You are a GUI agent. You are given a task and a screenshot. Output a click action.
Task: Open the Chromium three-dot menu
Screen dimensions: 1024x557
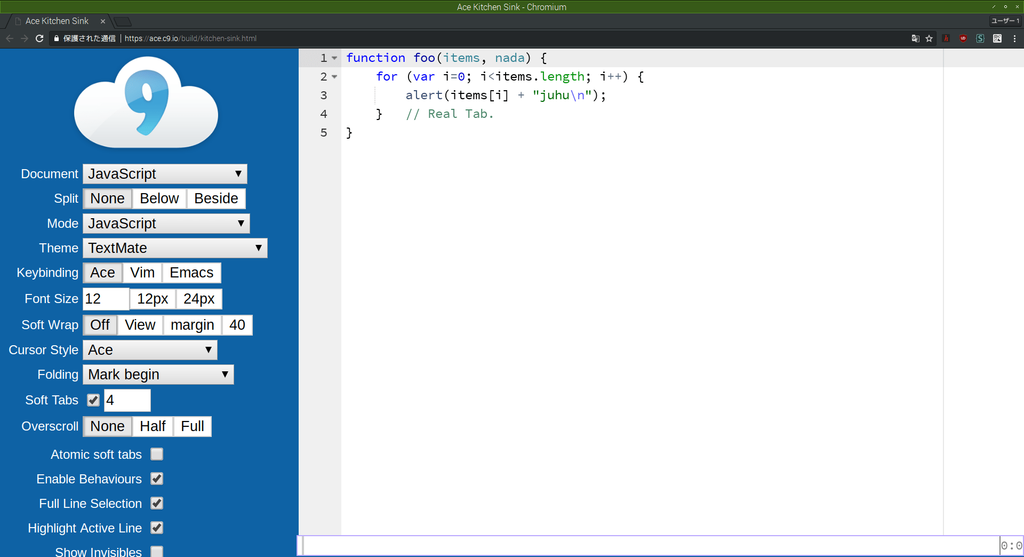1014,39
